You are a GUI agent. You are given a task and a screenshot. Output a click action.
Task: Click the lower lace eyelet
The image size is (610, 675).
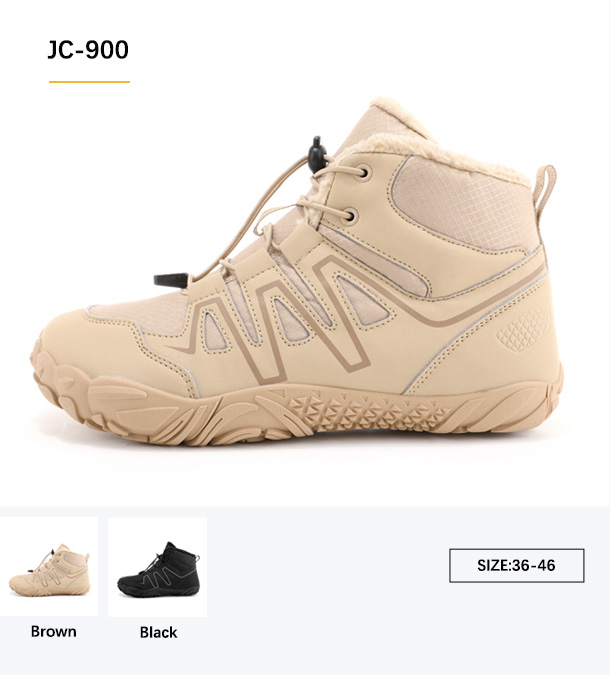tap(349, 216)
